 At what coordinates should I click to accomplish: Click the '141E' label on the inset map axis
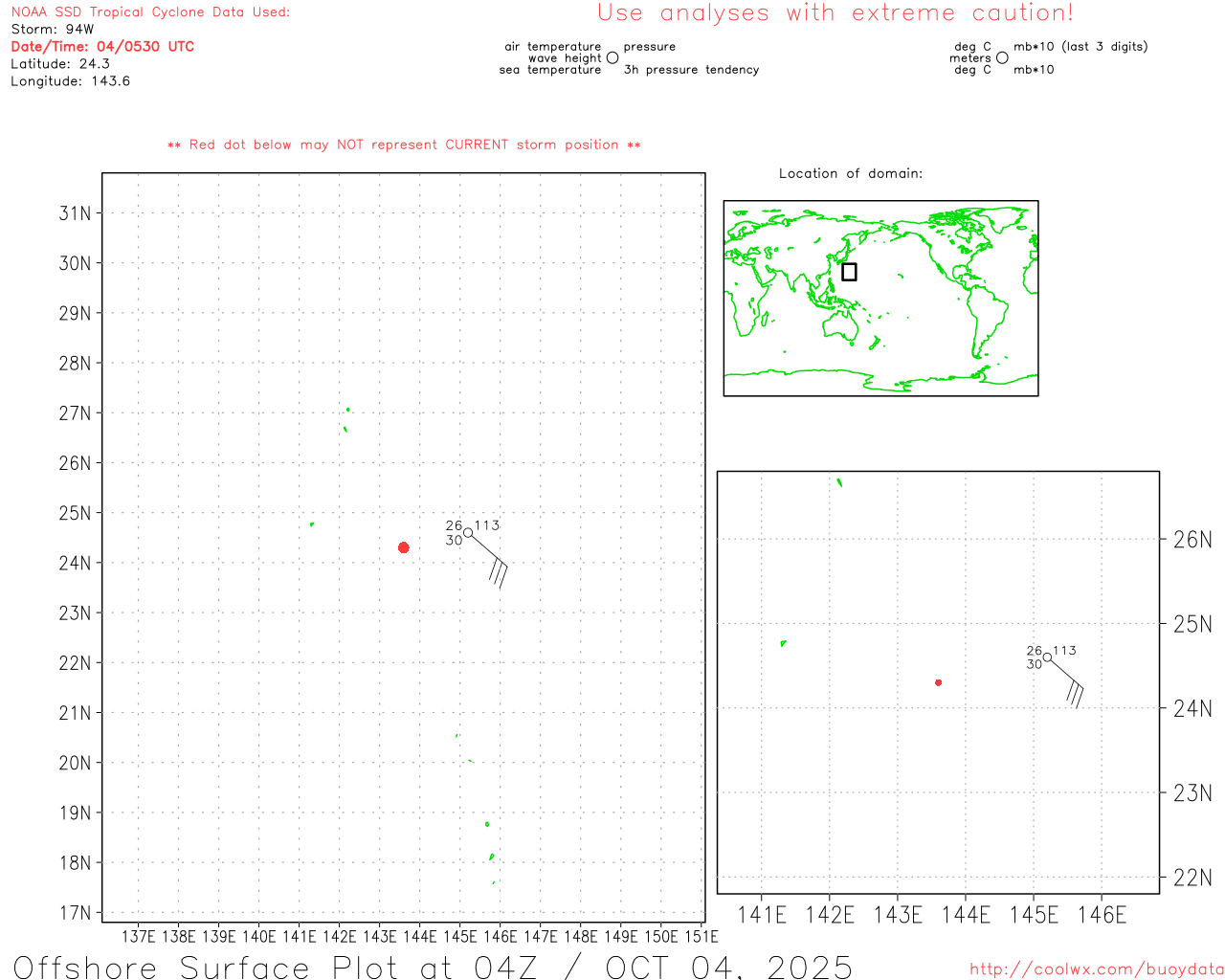point(762,915)
